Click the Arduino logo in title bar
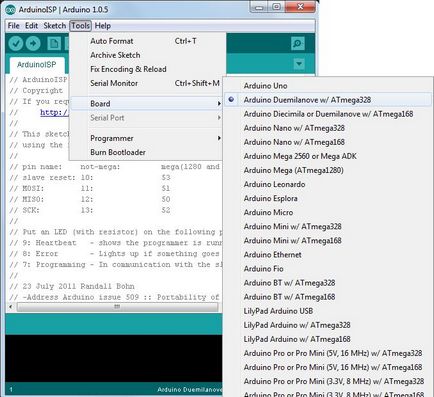Image resolution: width=434 pixels, height=397 pixels. [x=10, y=10]
